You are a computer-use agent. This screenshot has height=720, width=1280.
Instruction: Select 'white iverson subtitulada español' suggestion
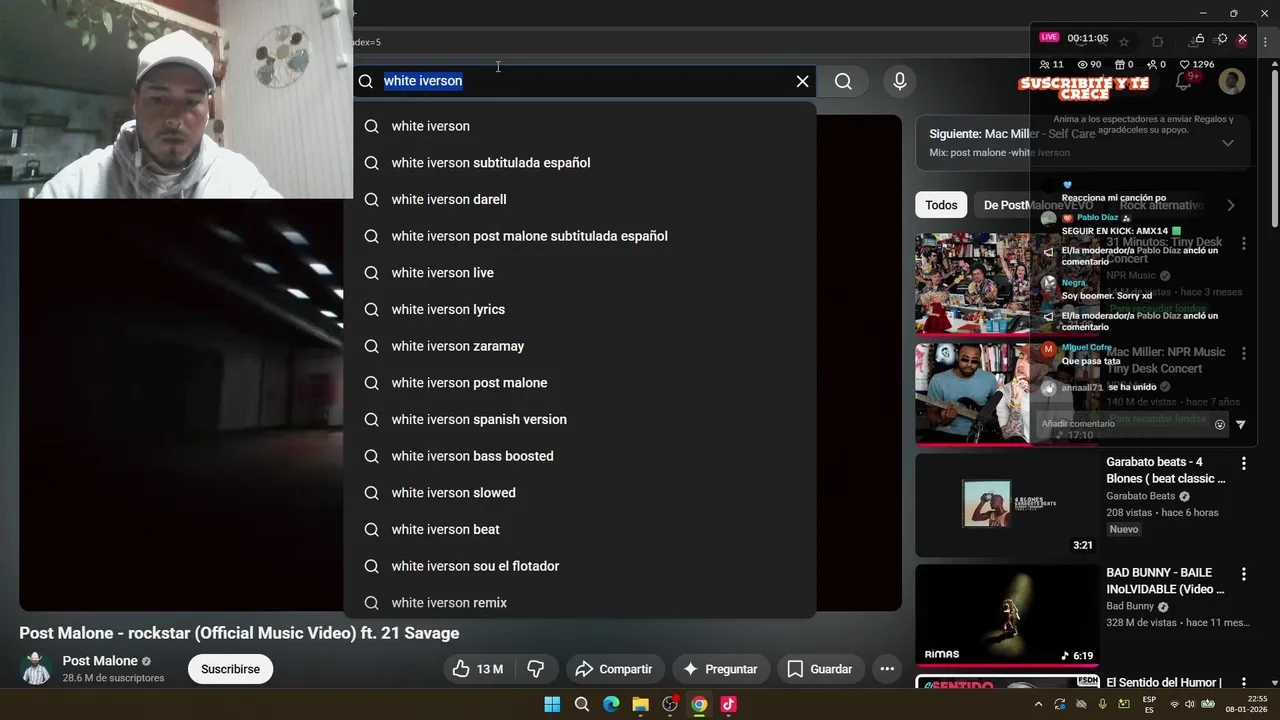(x=580, y=163)
